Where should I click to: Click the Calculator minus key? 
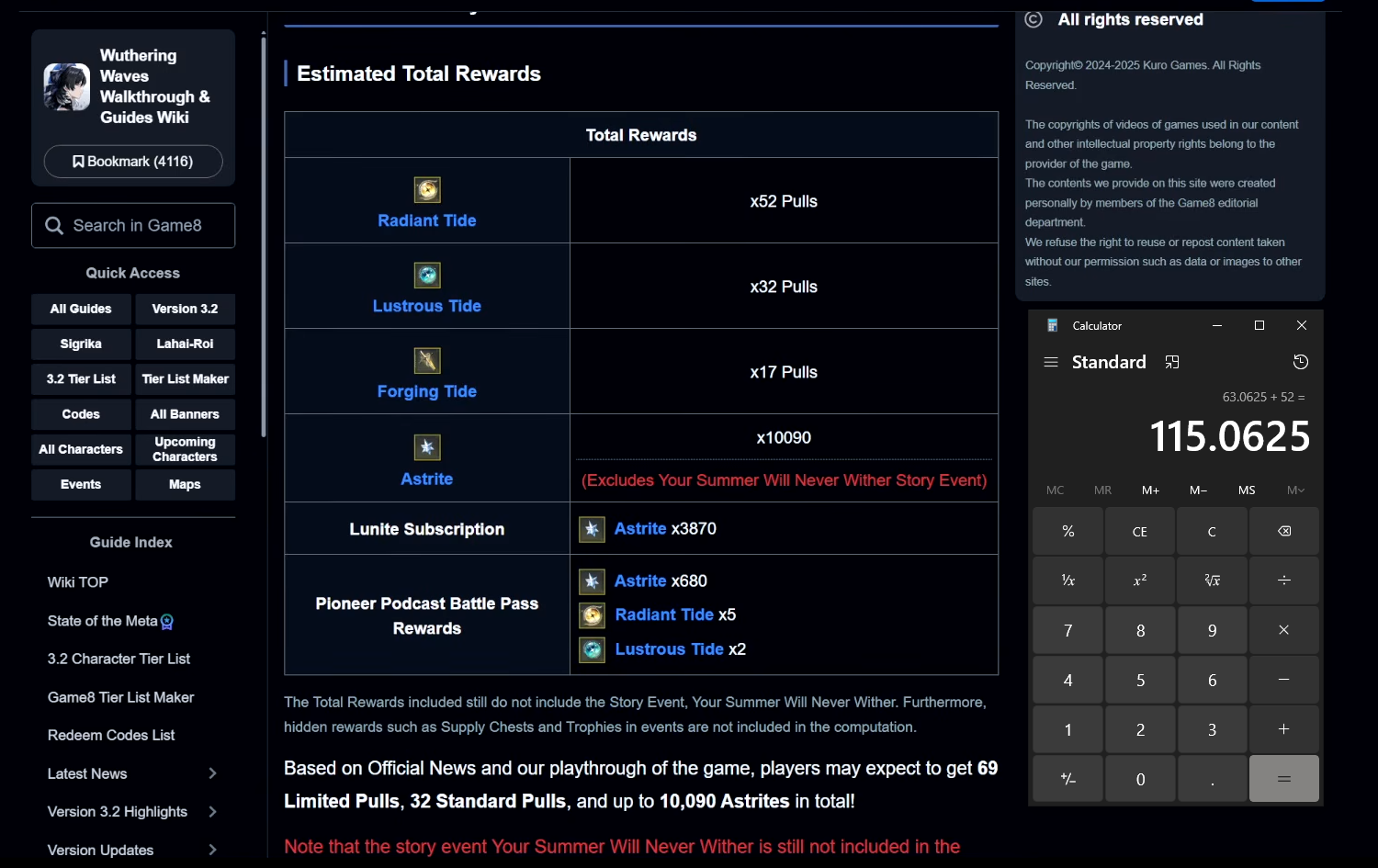[1284, 680]
